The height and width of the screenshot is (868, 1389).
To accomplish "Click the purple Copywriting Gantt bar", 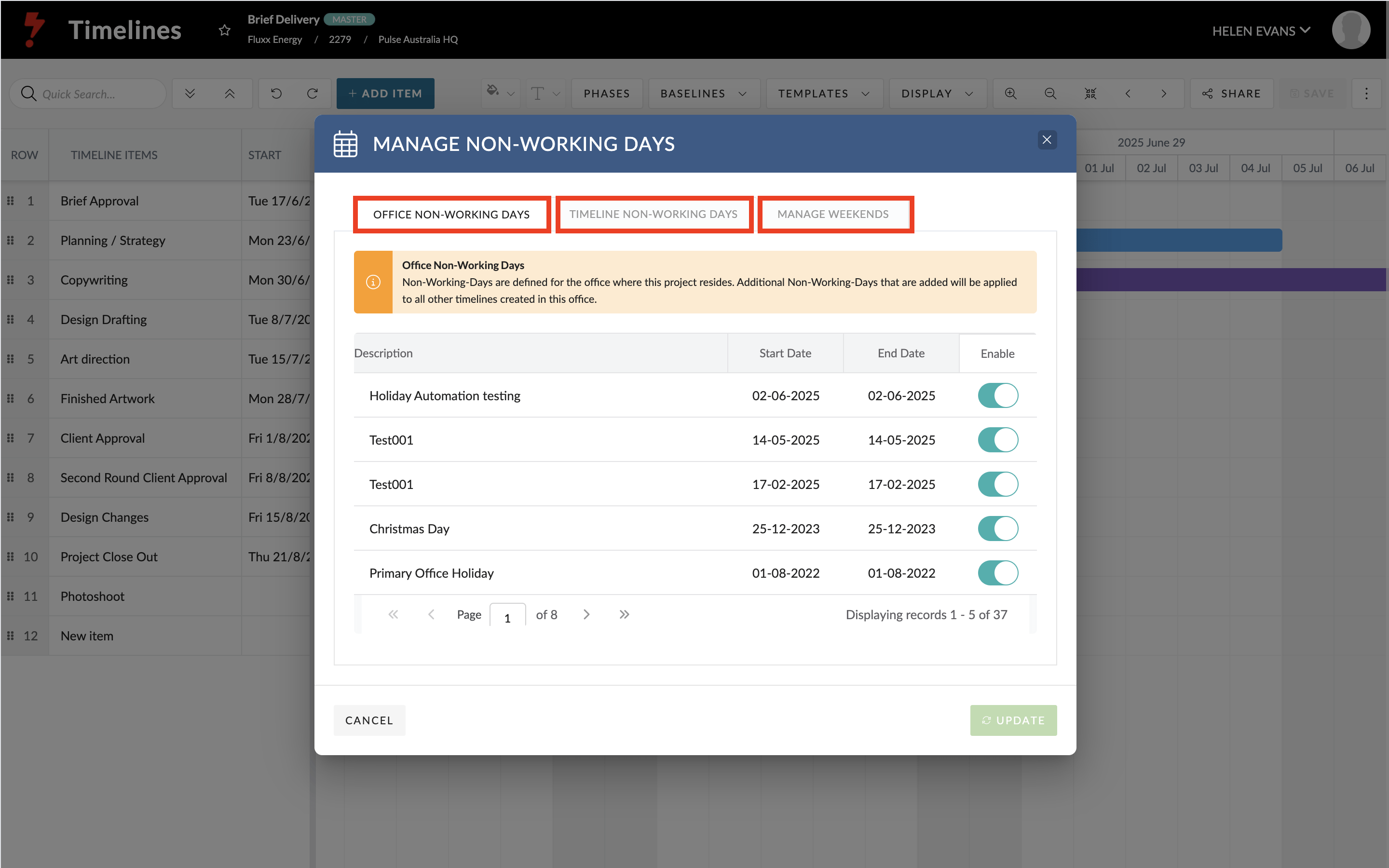I will 1231,280.
